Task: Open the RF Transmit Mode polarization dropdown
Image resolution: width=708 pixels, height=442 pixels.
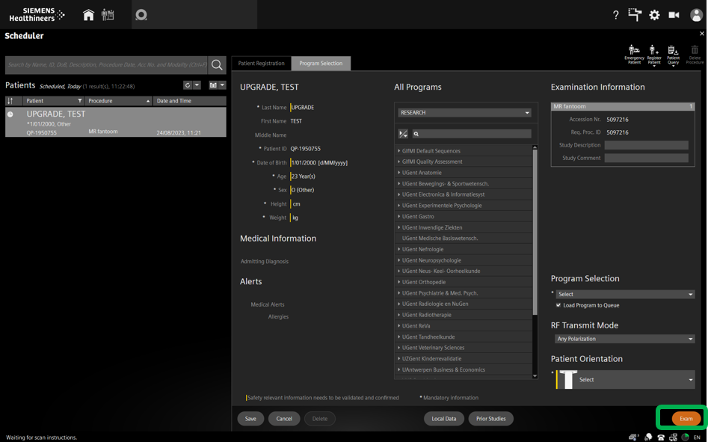Action: tap(622, 338)
